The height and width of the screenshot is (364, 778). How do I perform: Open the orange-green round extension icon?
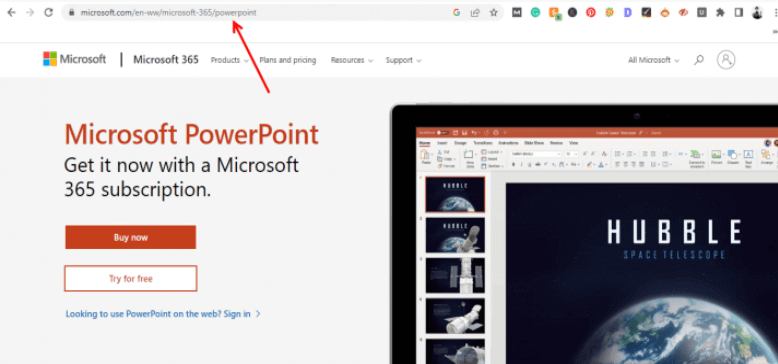(x=609, y=13)
